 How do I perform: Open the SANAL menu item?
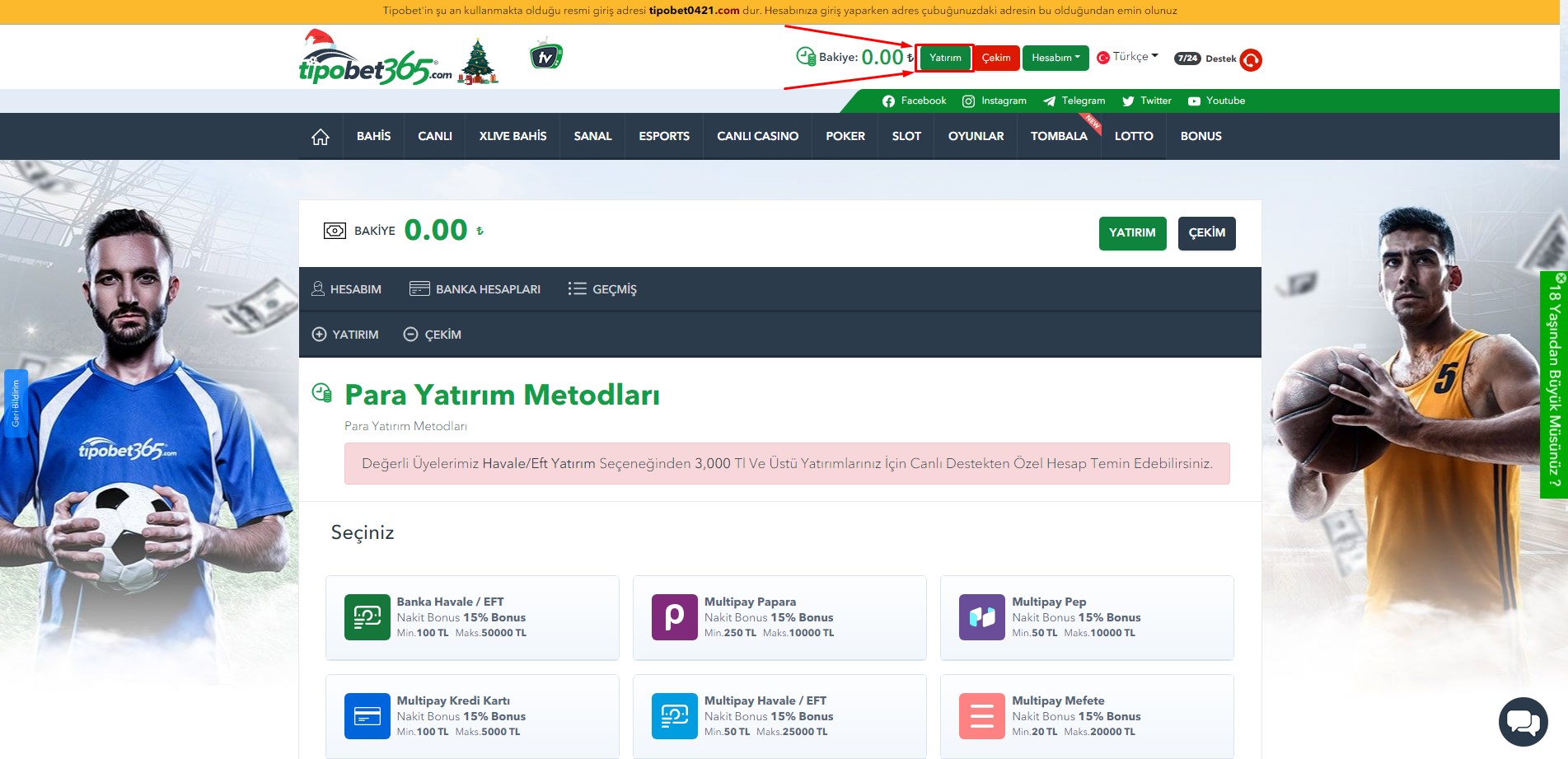592,136
